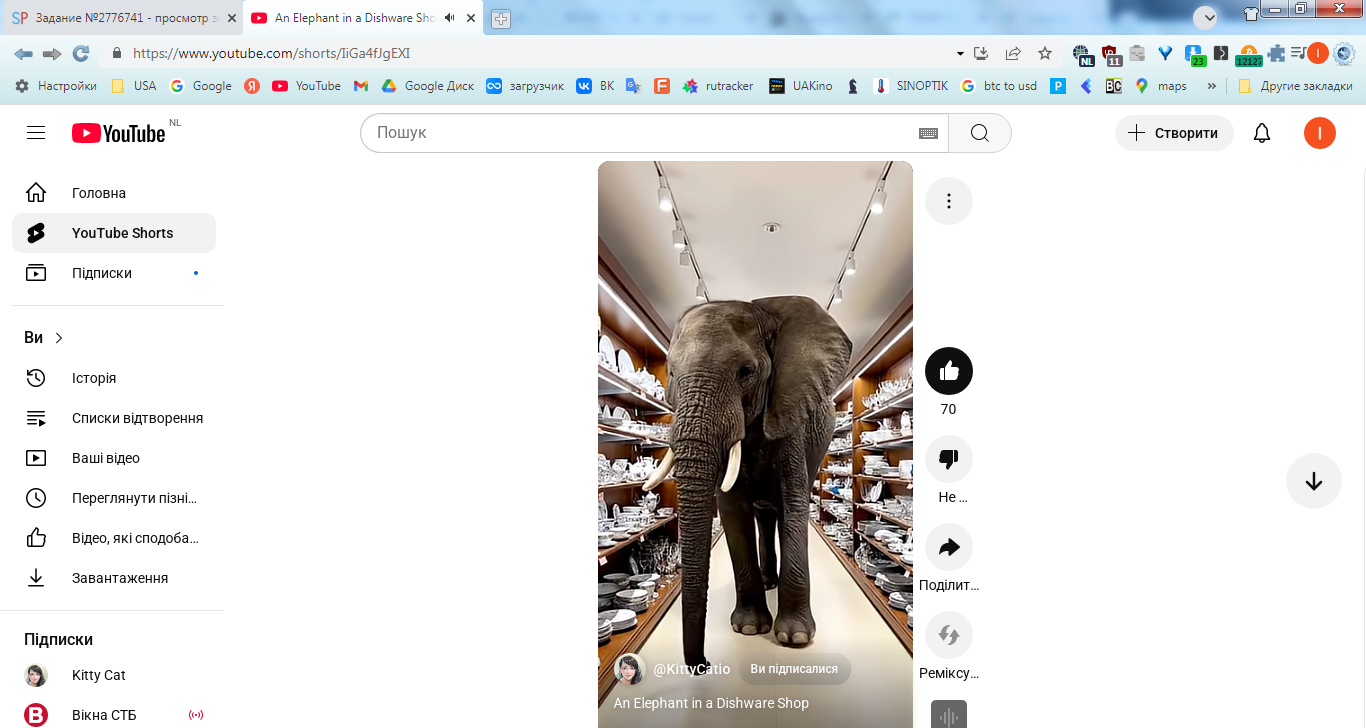Open the YouTube guide hamburger menu
Image resolution: width=1366 pixels, height=728 pixels.
click(36, 133)
